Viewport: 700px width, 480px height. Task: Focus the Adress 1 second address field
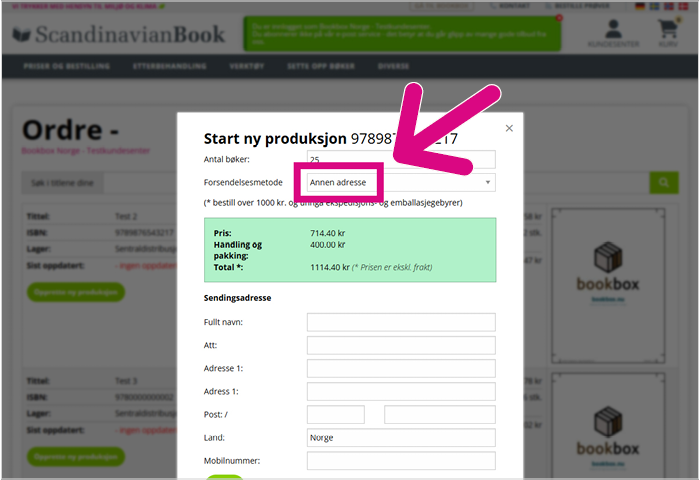coord(401,391)
